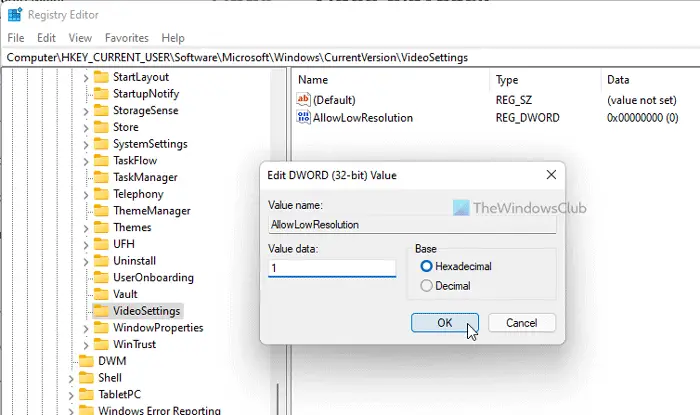Image resolution: width=700 pixels, height=415 pixels.
Task: Select the AllowLowResolution value name
Action: 362,118
